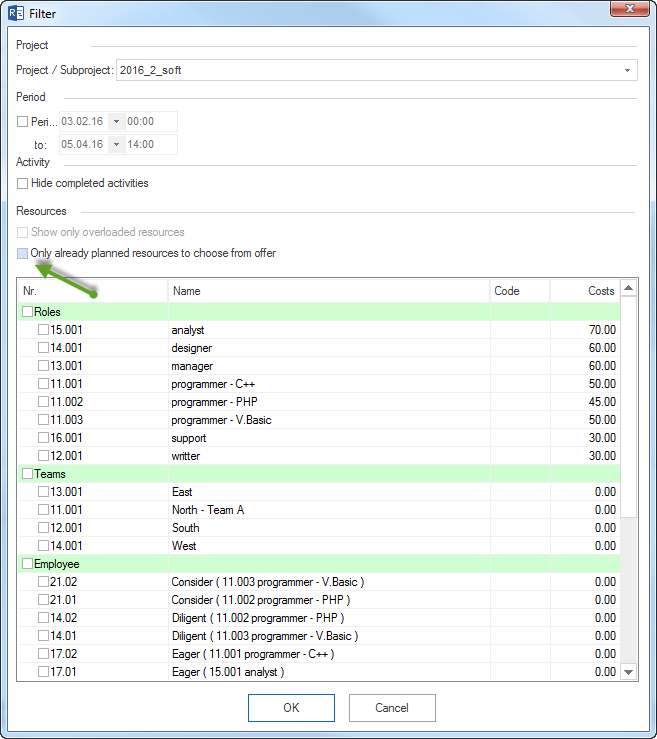Check the 14.02 Diligent employee checkbox

click(43, 617)
